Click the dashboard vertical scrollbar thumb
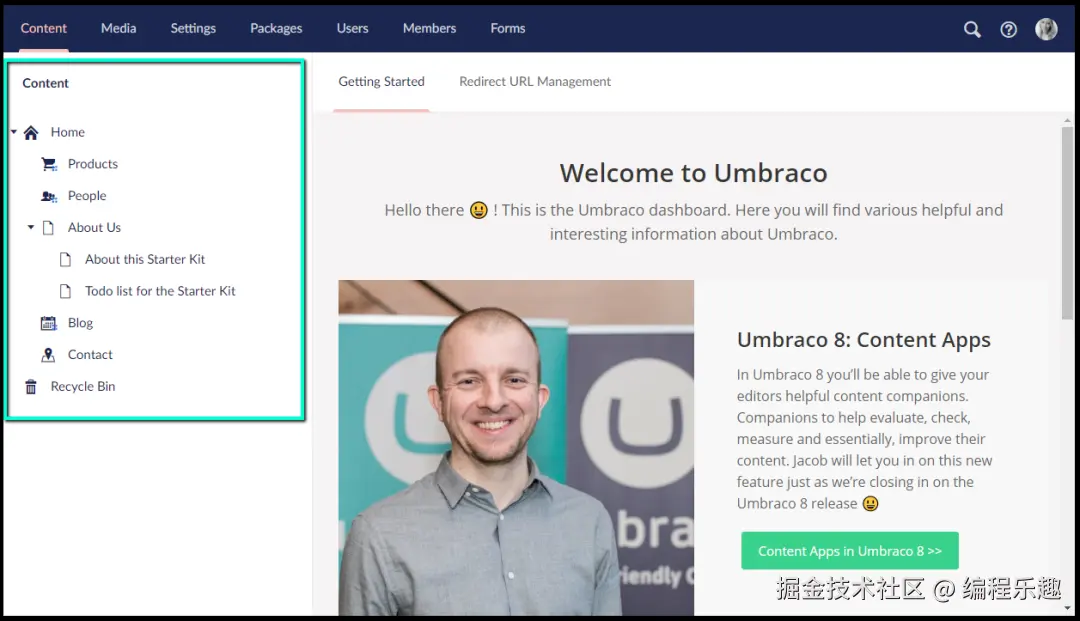This screenshot has height=621, width=1080. 1067,222
